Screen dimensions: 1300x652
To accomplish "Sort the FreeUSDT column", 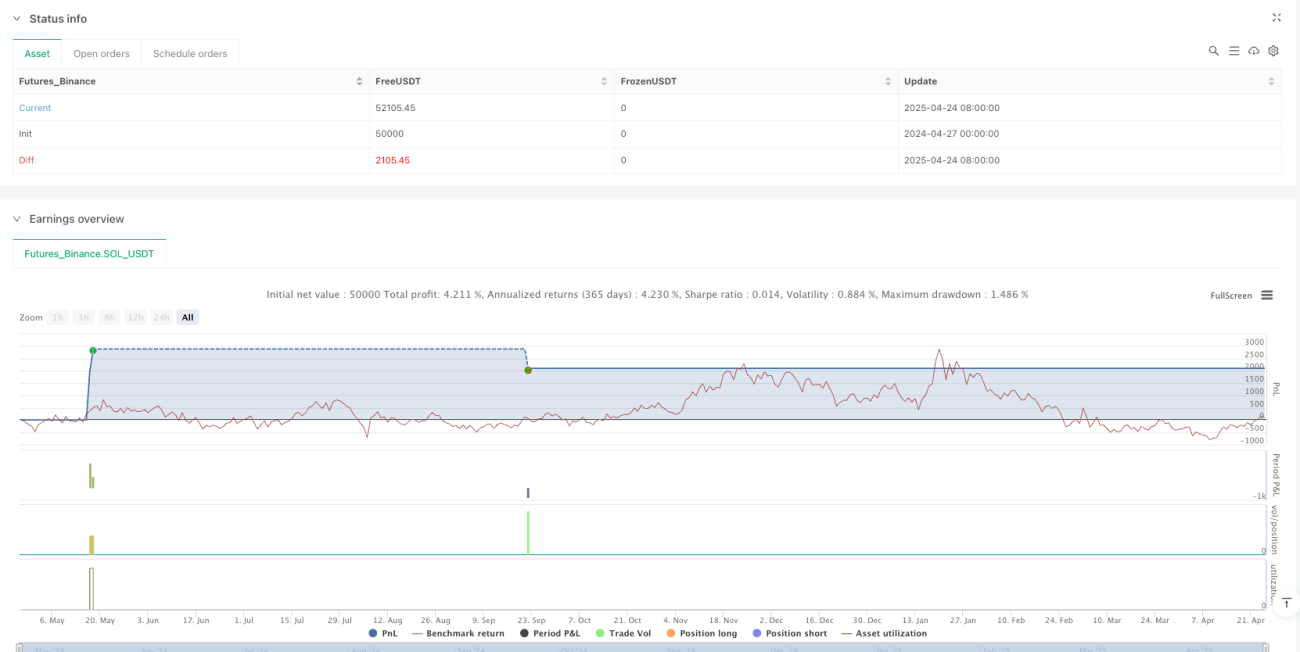I will tap(604, 81).
